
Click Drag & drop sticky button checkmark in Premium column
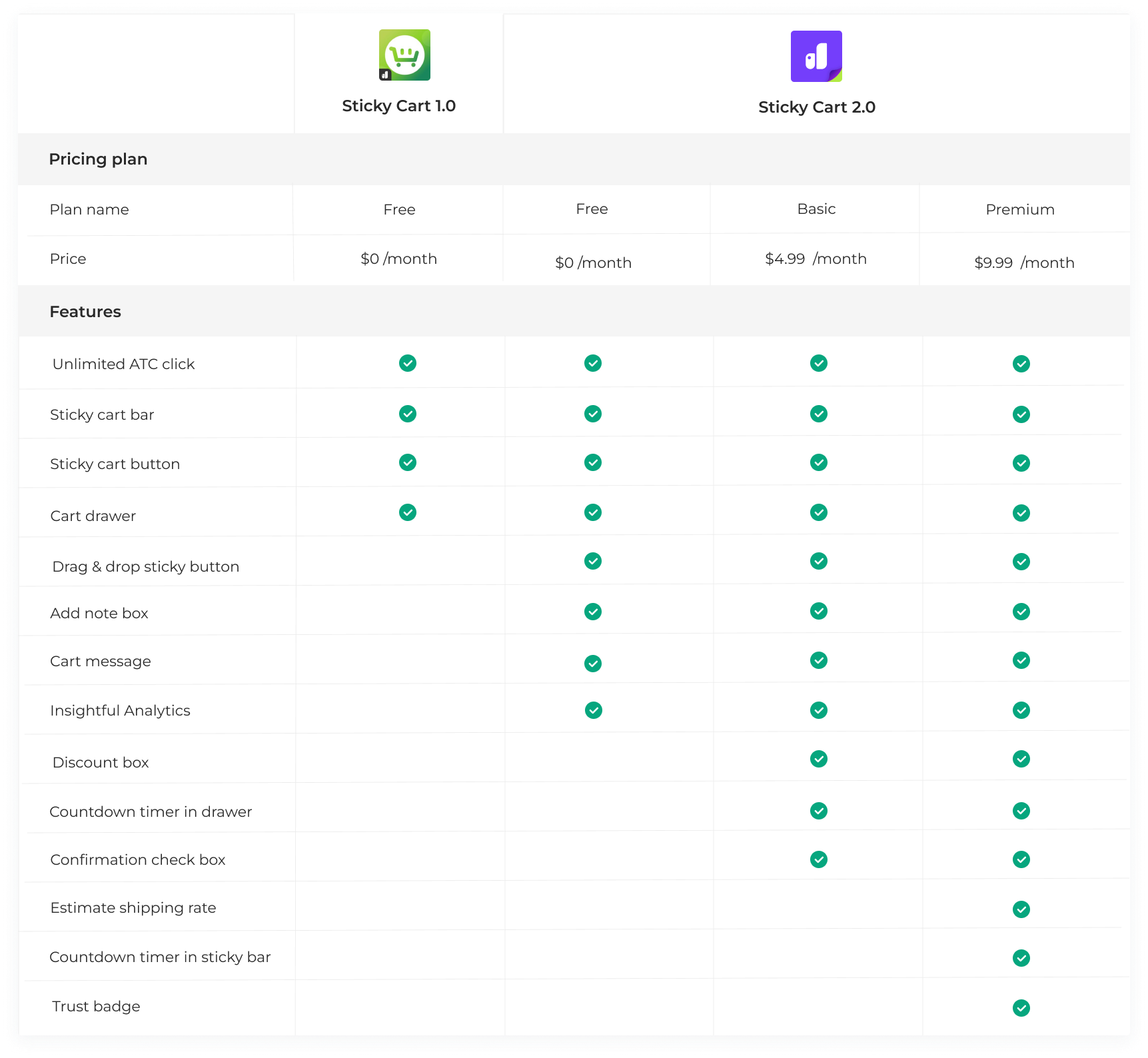pos(1021,562)
